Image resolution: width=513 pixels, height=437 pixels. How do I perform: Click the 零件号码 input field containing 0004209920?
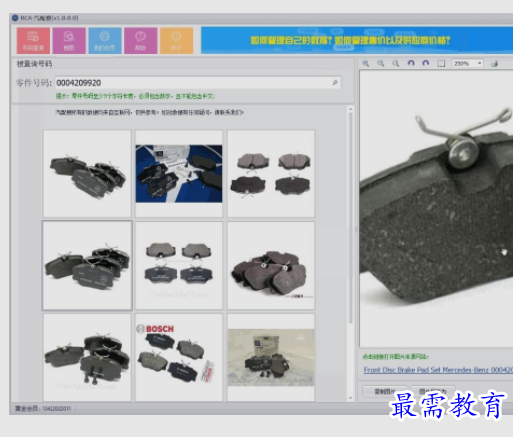(x=197, y=83)
